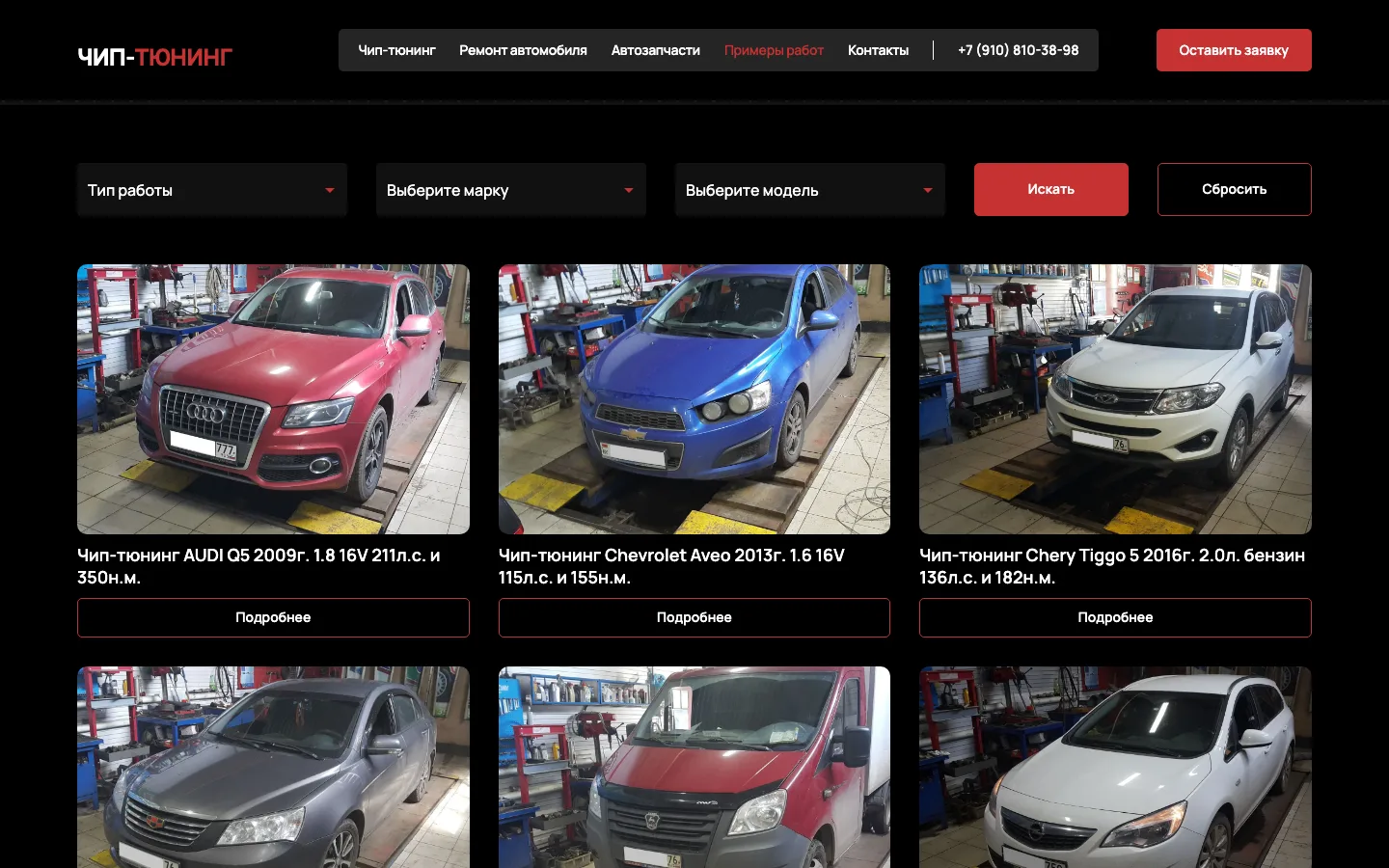The width and height of the screenshot is (1389, 868).
Task: Open the red GAZ van photo
Action: click(x=694, y=768)
